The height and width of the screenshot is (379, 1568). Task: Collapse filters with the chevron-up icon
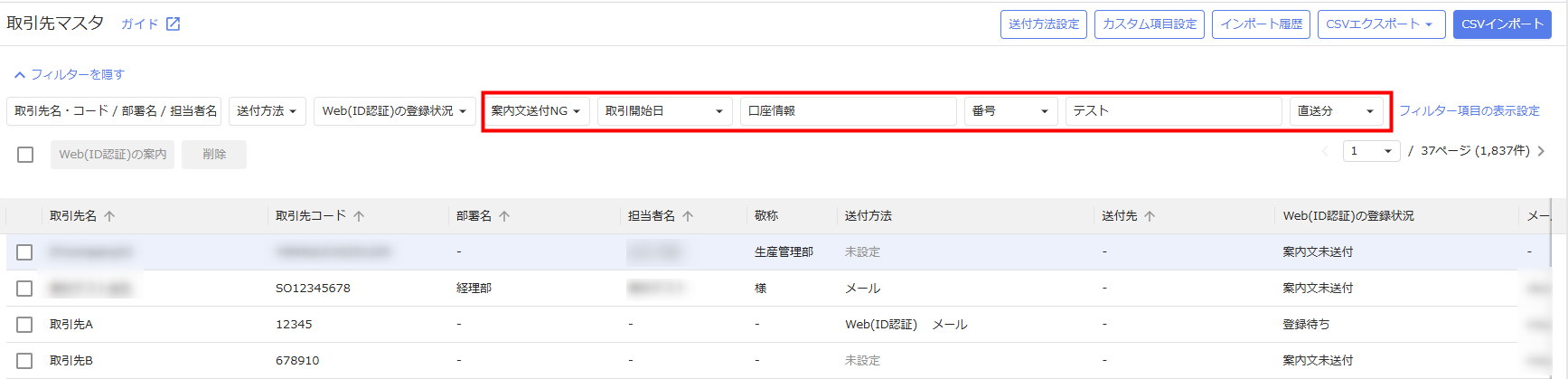click(19, 75)
